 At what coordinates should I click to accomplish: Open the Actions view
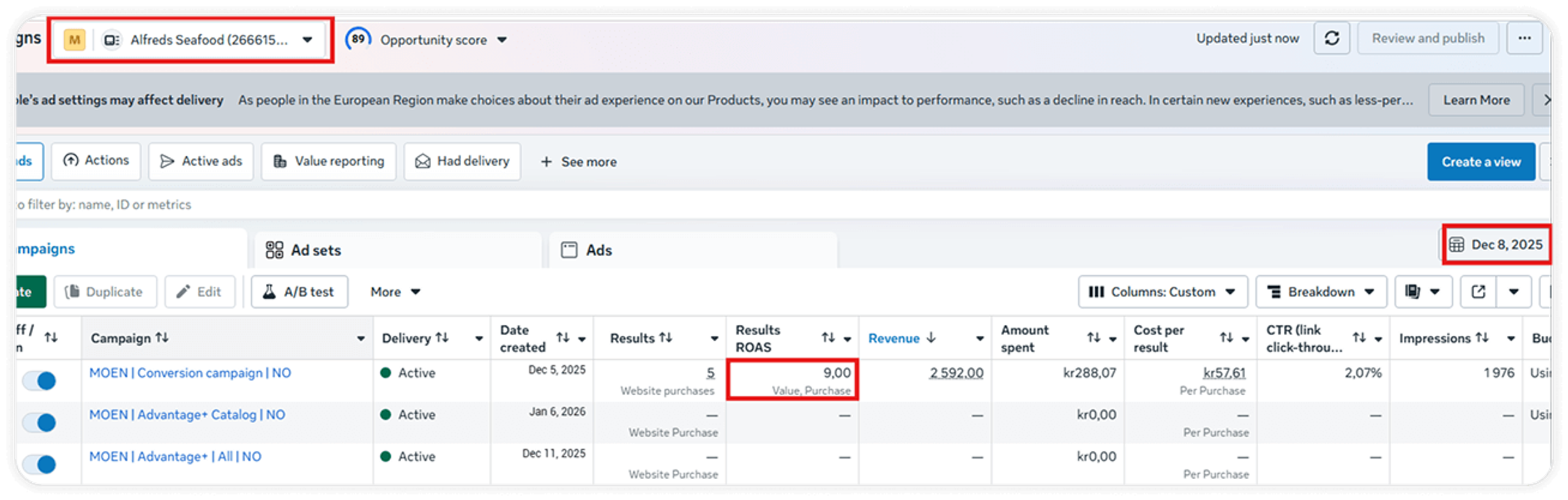point(96,161)
